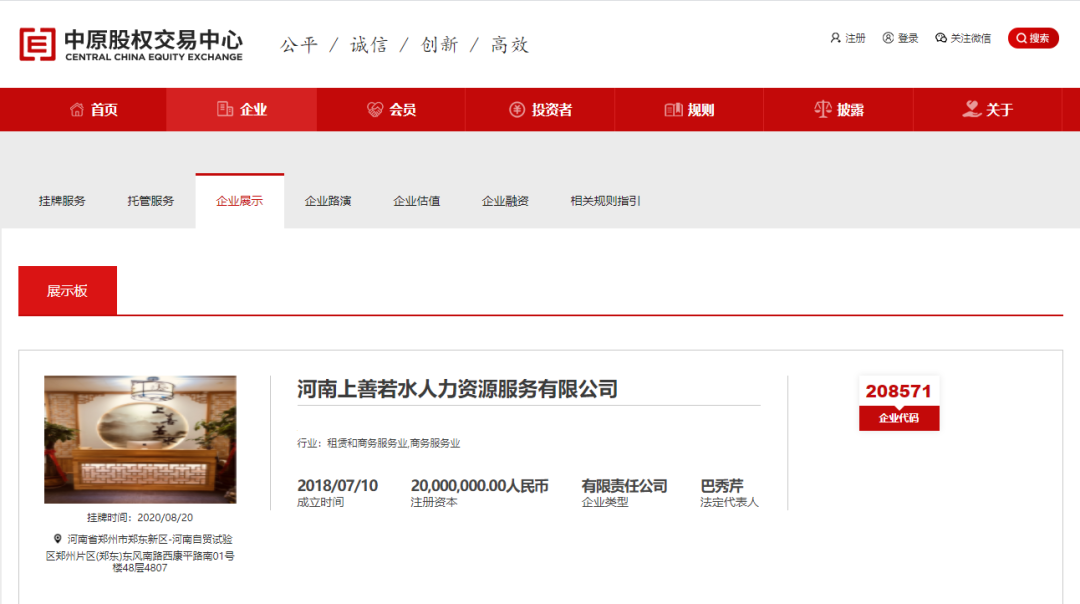Click the home icon beside 首页
Image resolution: width=1080 pixels, height=604 pixels.
click(x=77, y=110)
